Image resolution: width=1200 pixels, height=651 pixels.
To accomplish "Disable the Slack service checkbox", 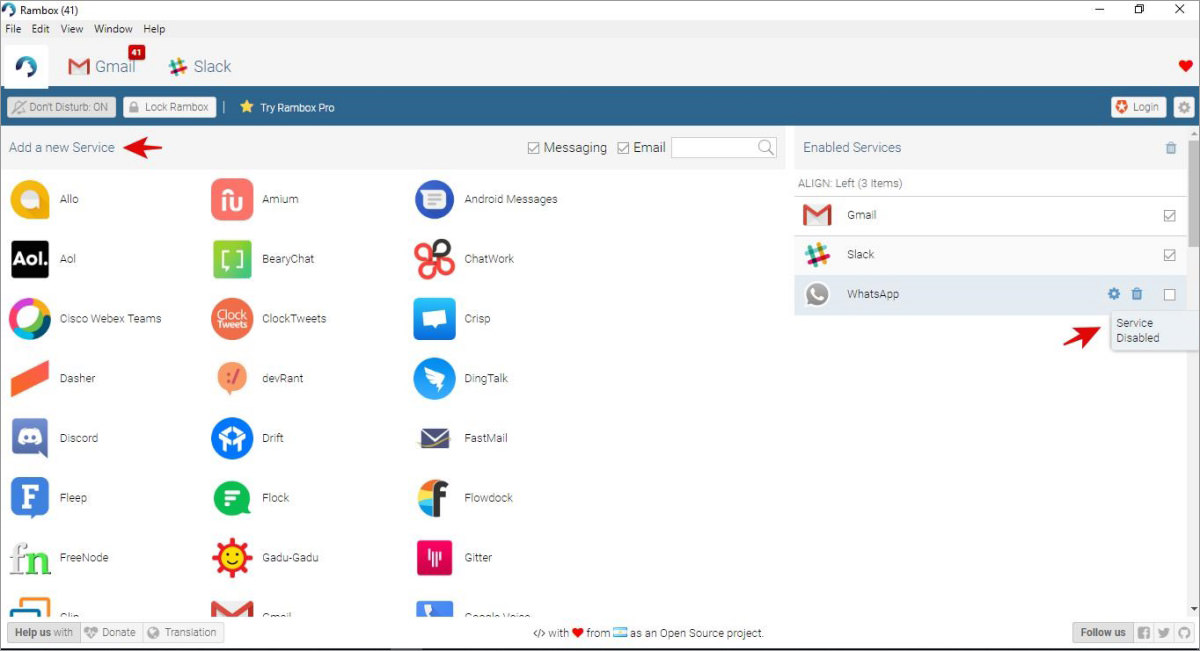I will coord(1169,255).
